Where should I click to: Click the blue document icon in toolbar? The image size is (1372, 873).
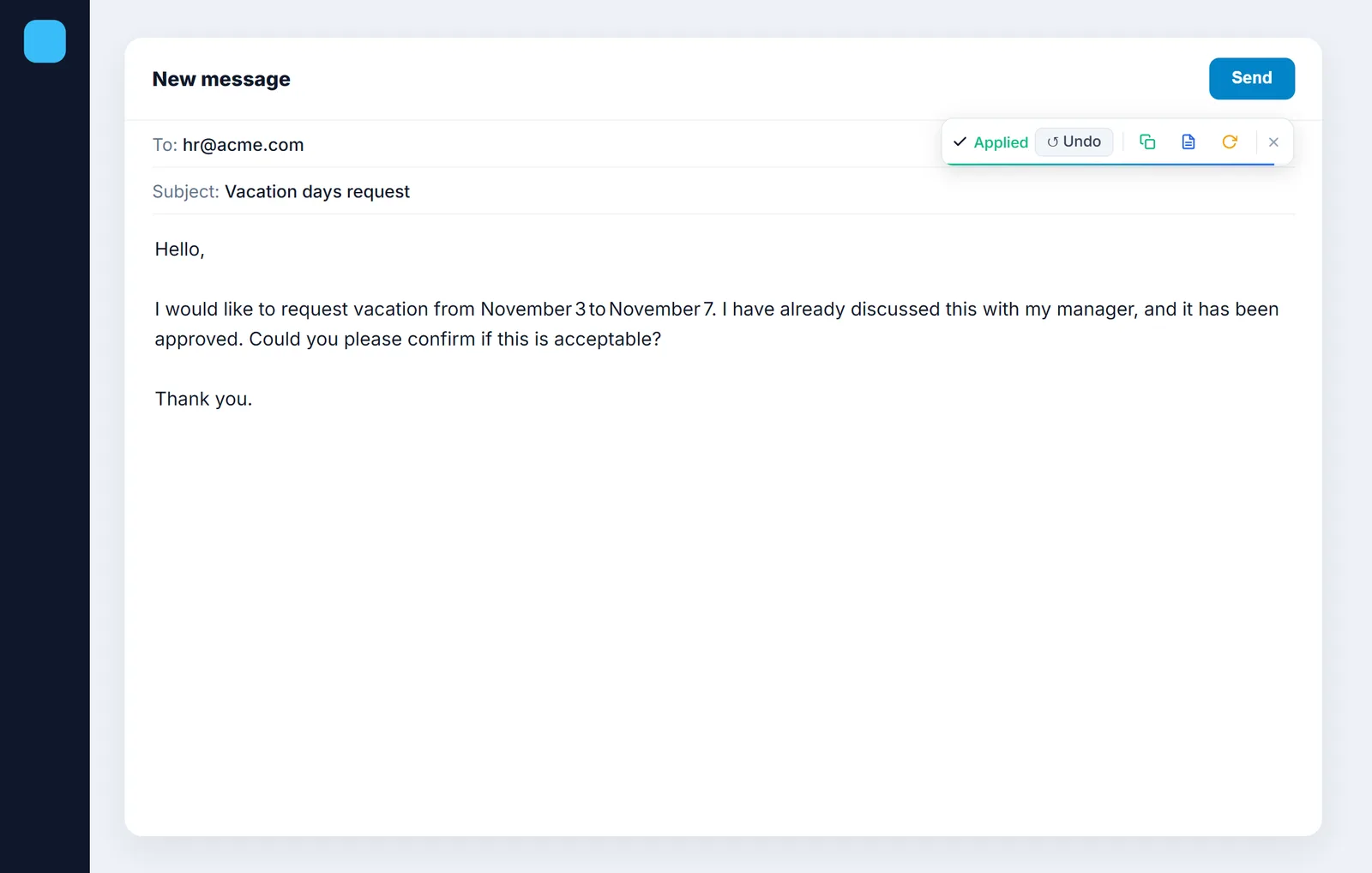[1188, 141]
